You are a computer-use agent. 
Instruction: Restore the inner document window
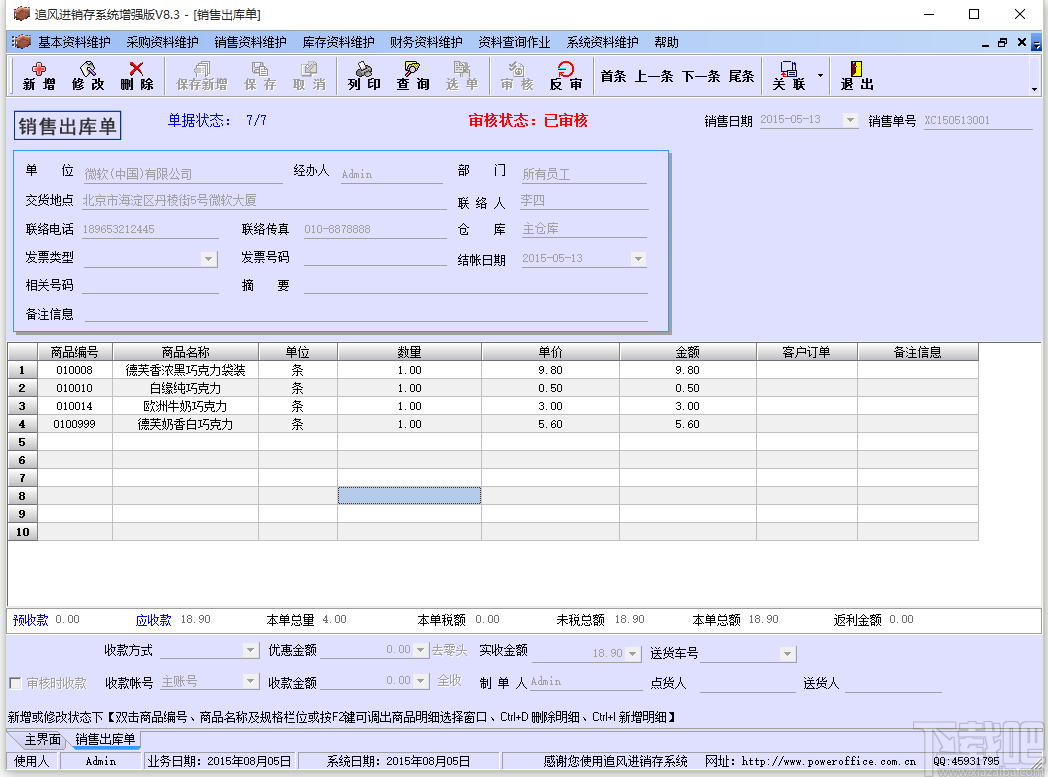pos(1002,42)
